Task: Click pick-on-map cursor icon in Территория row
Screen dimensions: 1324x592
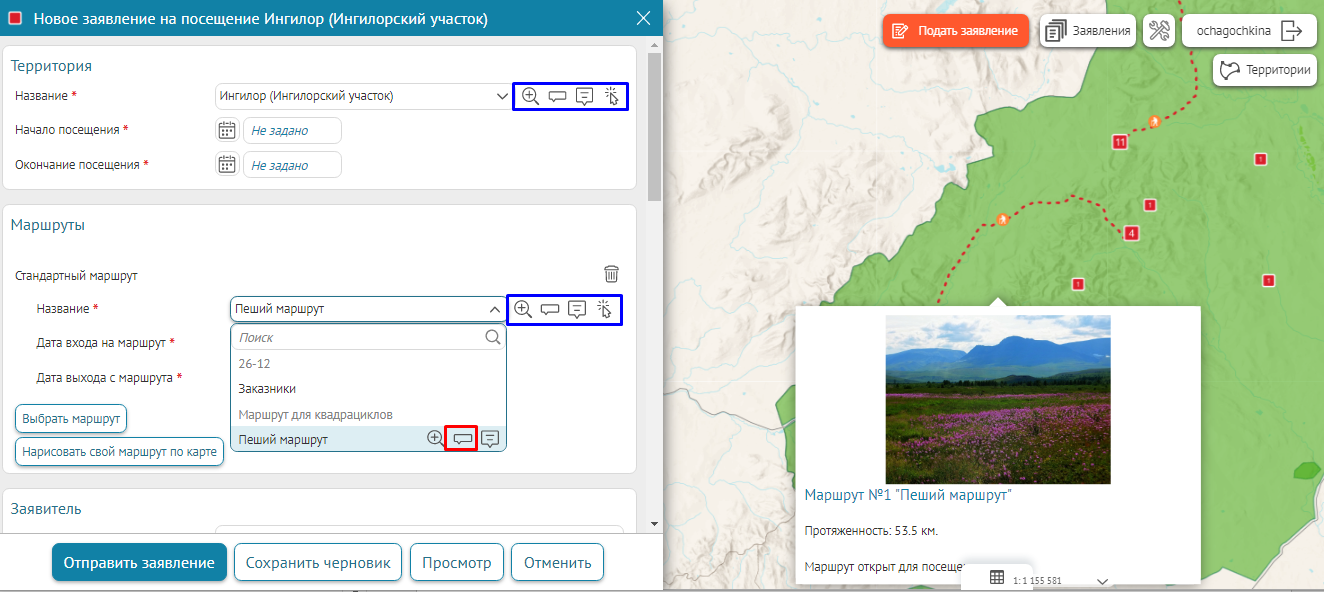Action: (x=612, y=96)
